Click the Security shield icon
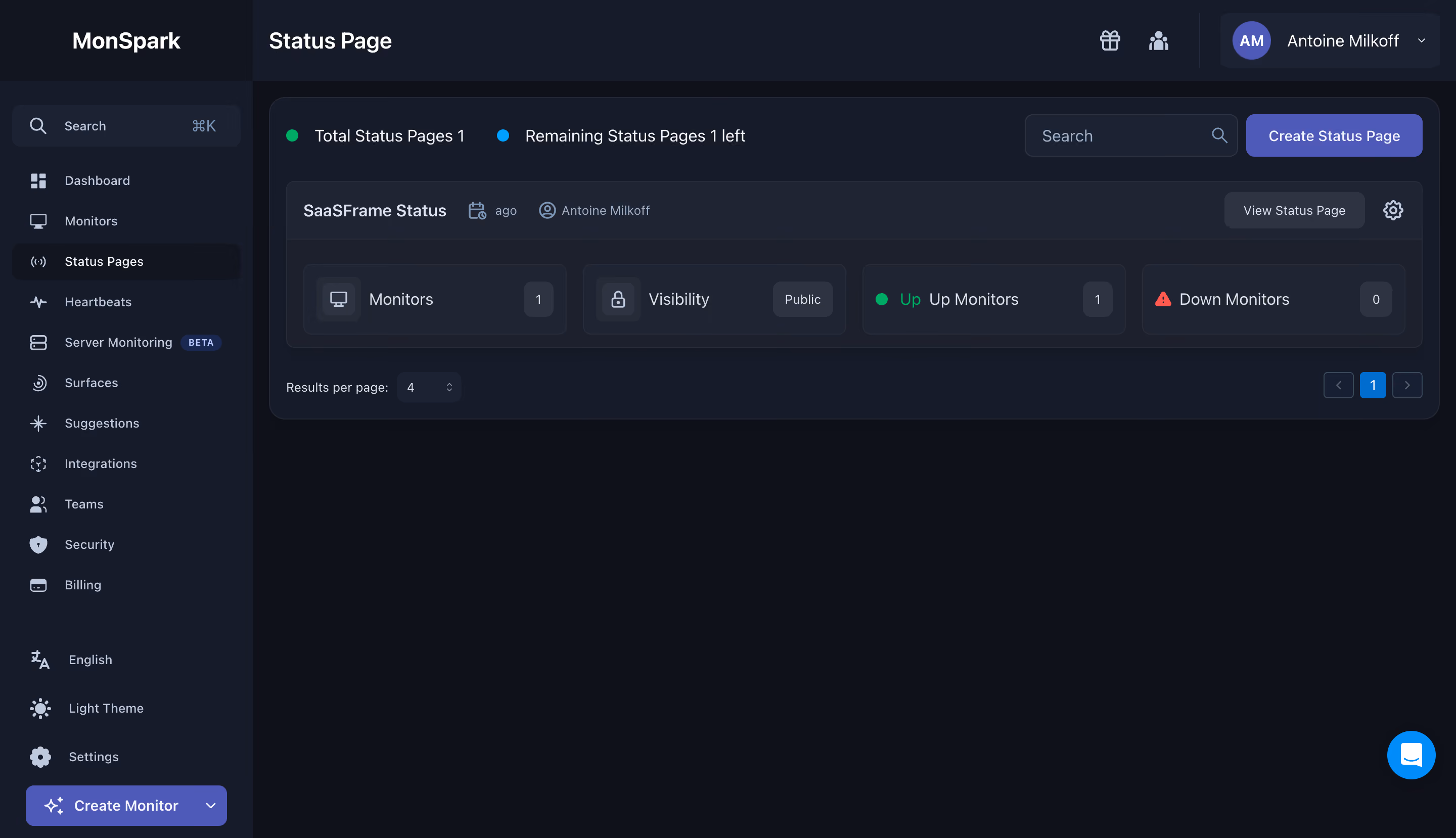This screenshot has height=838, width=1456. click(38, 544)
